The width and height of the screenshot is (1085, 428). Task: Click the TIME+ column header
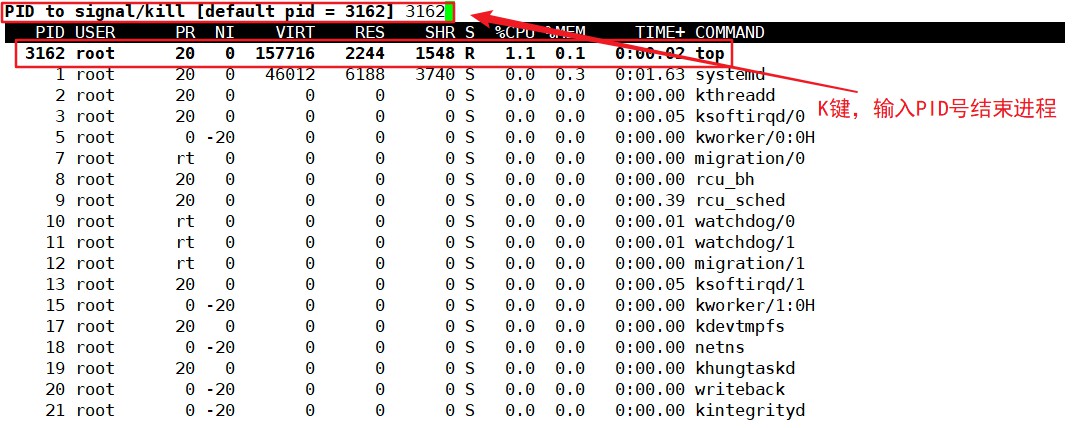click(660, 32)
